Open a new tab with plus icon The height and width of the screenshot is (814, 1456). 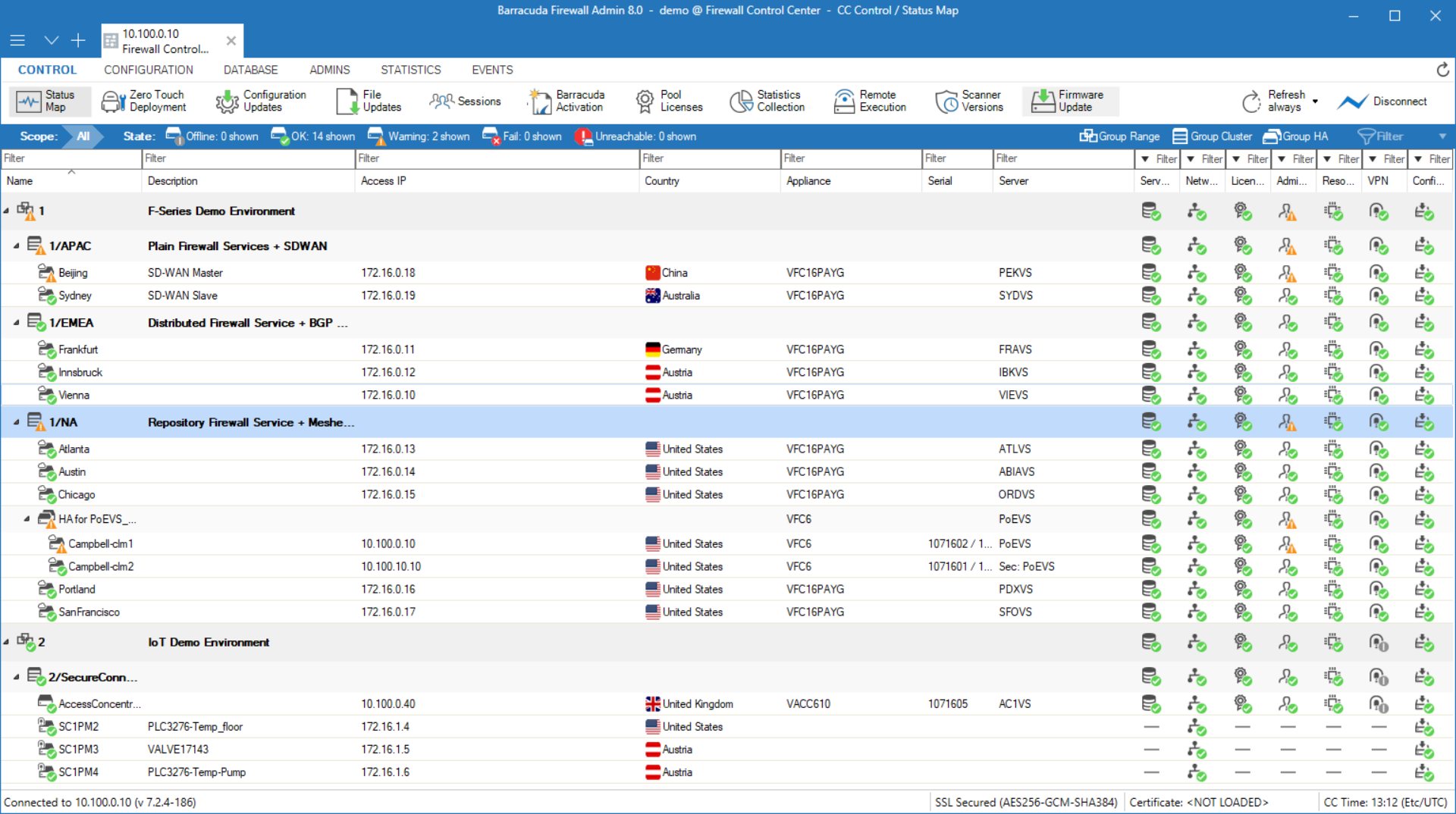click(78, 40)
